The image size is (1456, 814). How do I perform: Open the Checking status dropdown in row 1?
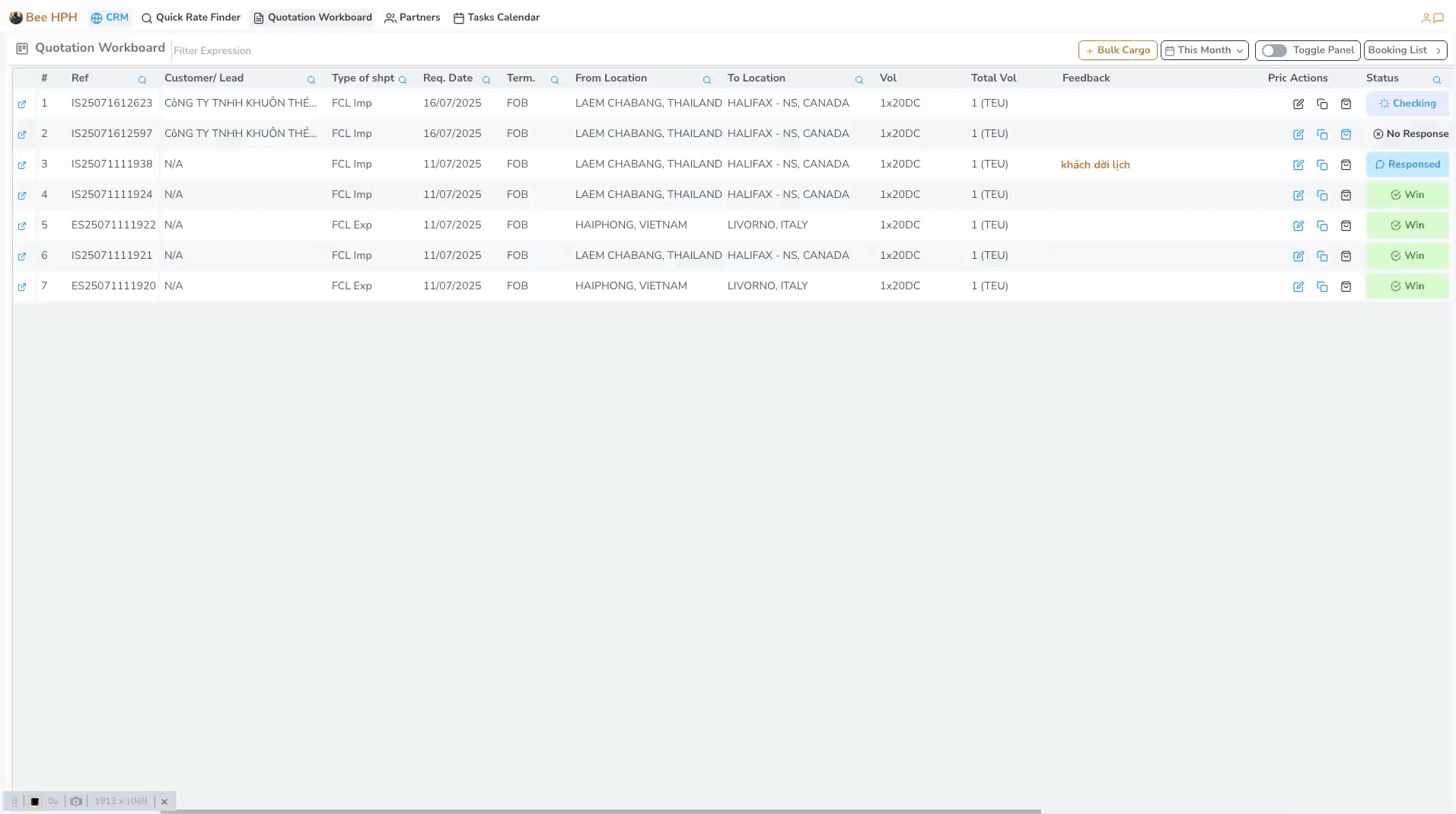tap(1407, 104)
